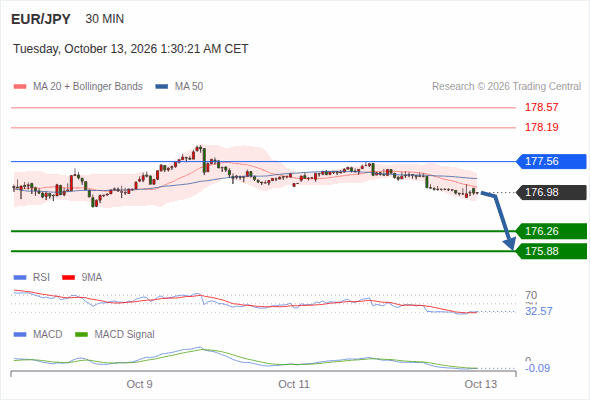Click the blue downward forecast arrow
The image size is (590, 400).
(499, 220)
